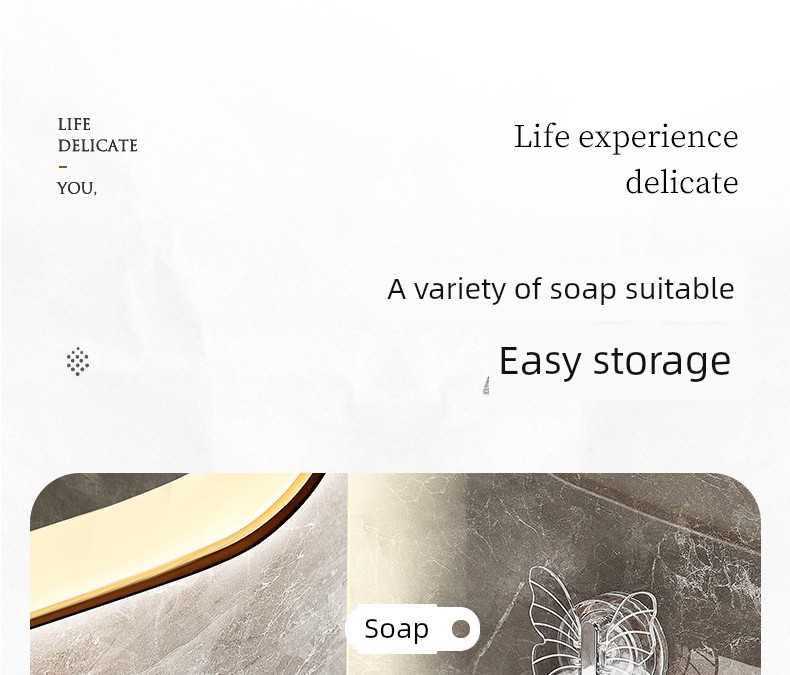Image resolution: width=790 pixels, height=675 pixels.
Task: Click the small gray mark beside Easy storage
Action: tap(486, 386)
